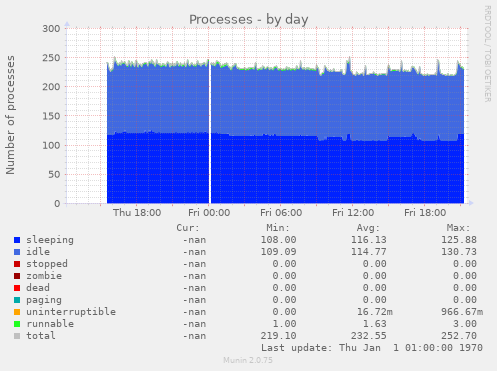Click the uninterruptible Max value 966.67m
497x371 pixels.
(462, 312)
